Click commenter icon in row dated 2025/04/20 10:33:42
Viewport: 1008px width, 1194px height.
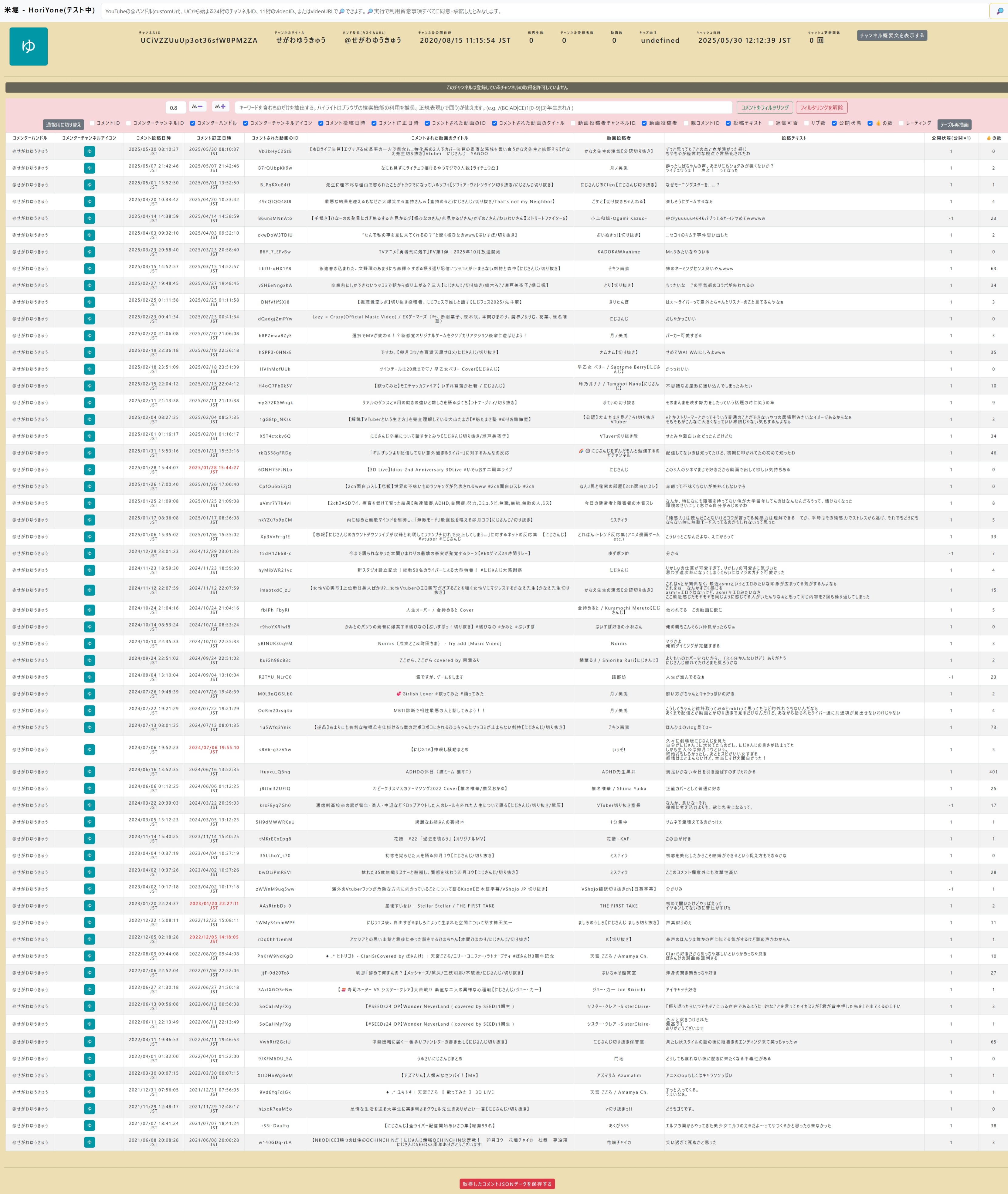pyautogui.click(x=89, y=202)
